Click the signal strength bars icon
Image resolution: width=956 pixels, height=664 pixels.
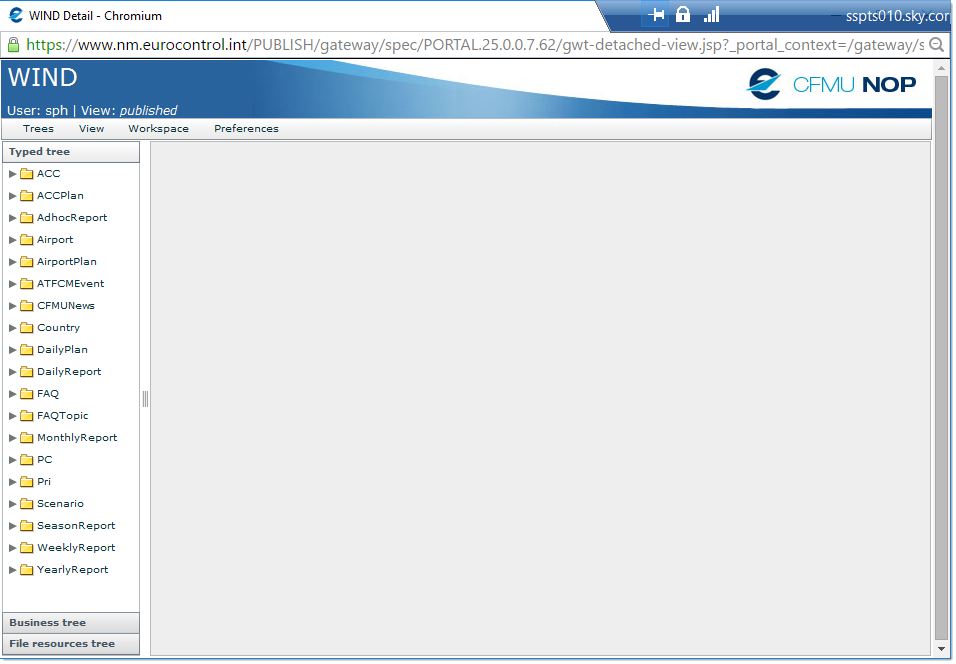(711, 15)
